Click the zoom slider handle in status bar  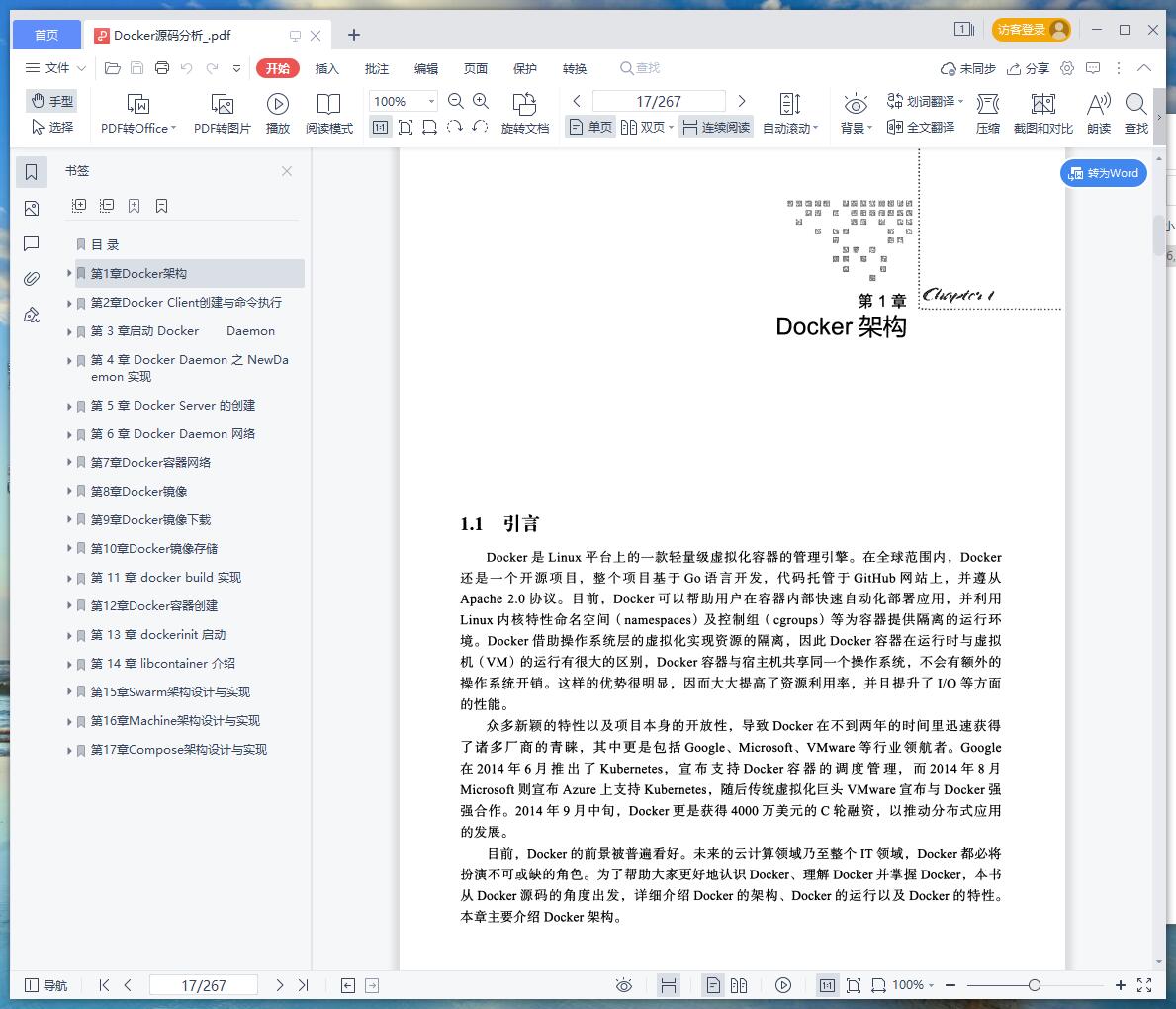[1035, 985]
